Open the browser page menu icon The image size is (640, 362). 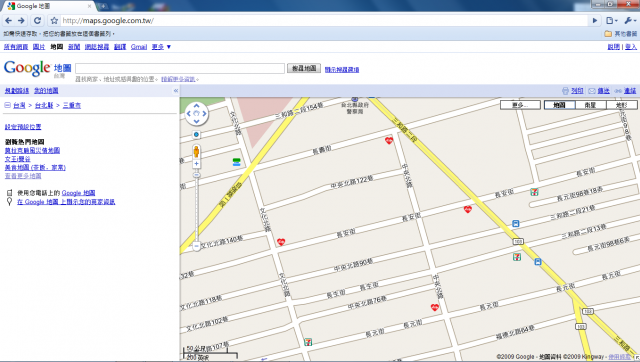point(611,20)
